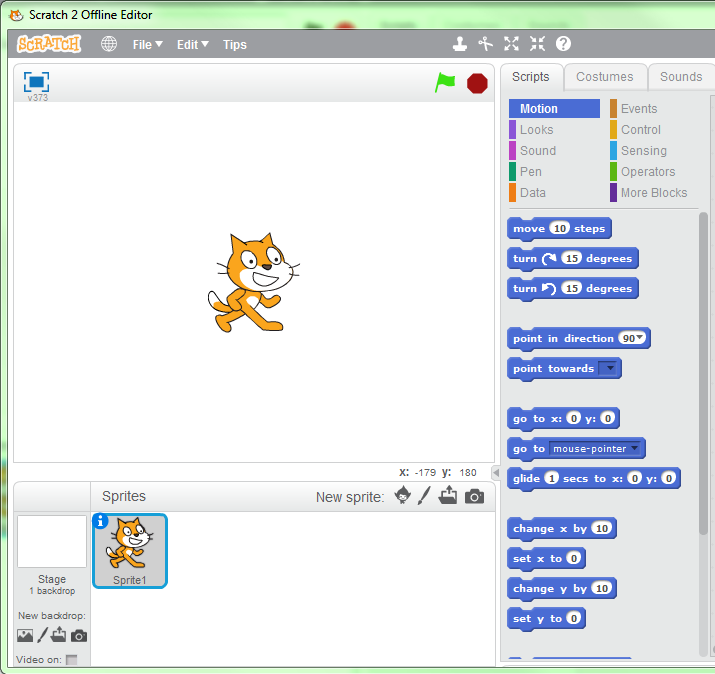This screenshot has height=674, width=715.
Task: Select the Duplicate stamp tool
Action: pyautogui.click(x=460, y=44)
